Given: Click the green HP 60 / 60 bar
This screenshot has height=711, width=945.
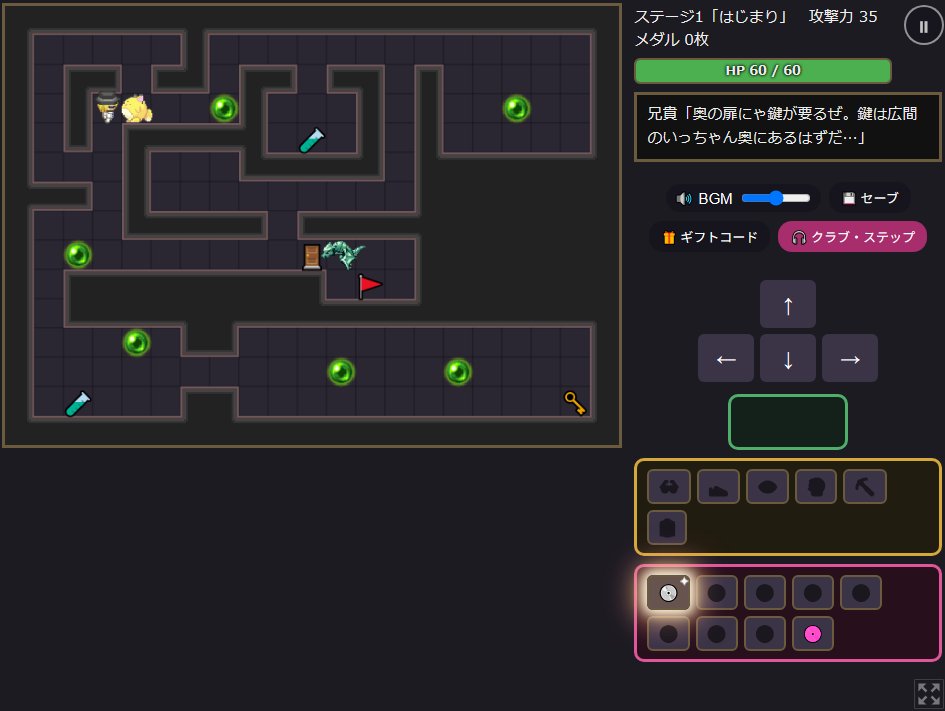Looking at the screenshot, I should (x=762, y=70).
